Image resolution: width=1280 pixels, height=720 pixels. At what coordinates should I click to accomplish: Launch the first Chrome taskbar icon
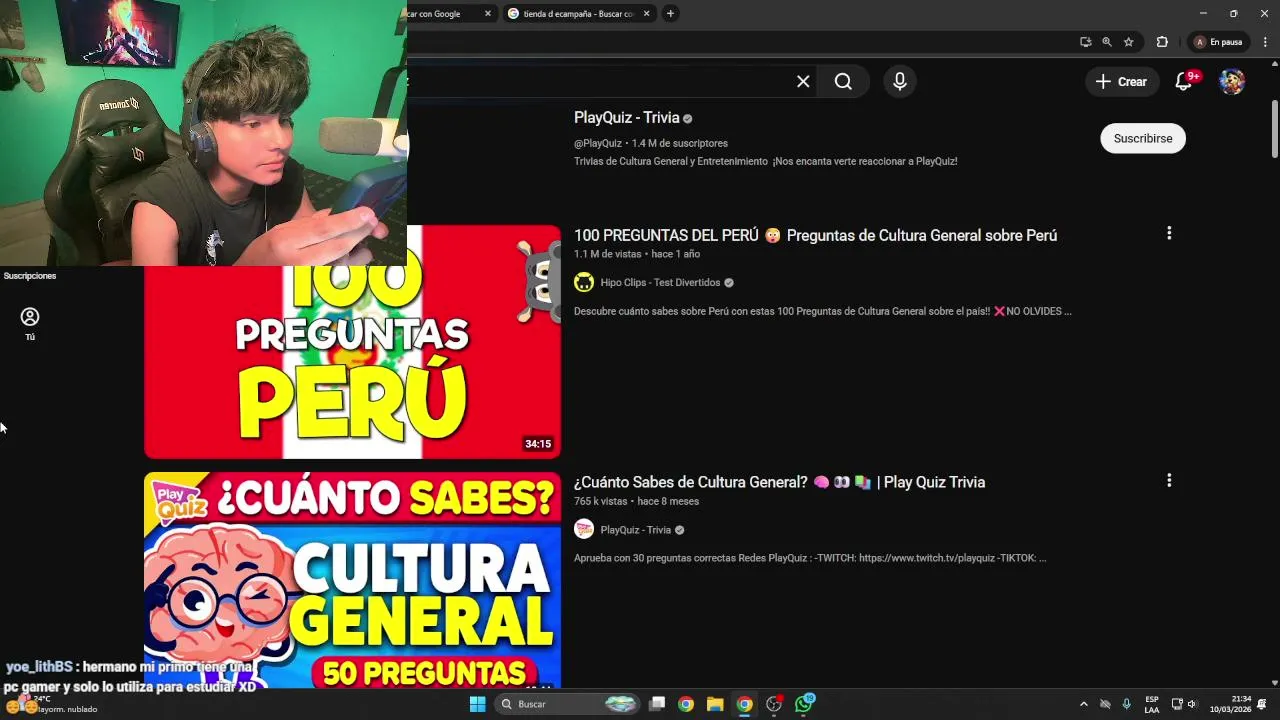686,704
